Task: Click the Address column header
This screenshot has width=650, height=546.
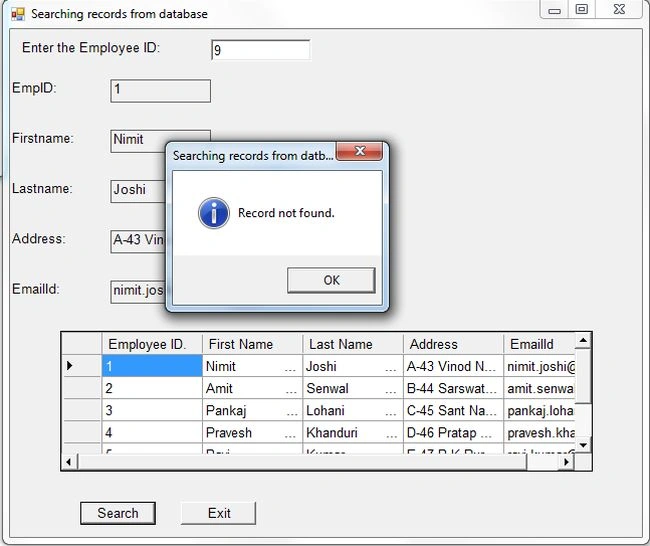Action: pyautogui.click(x=453, y=344)
